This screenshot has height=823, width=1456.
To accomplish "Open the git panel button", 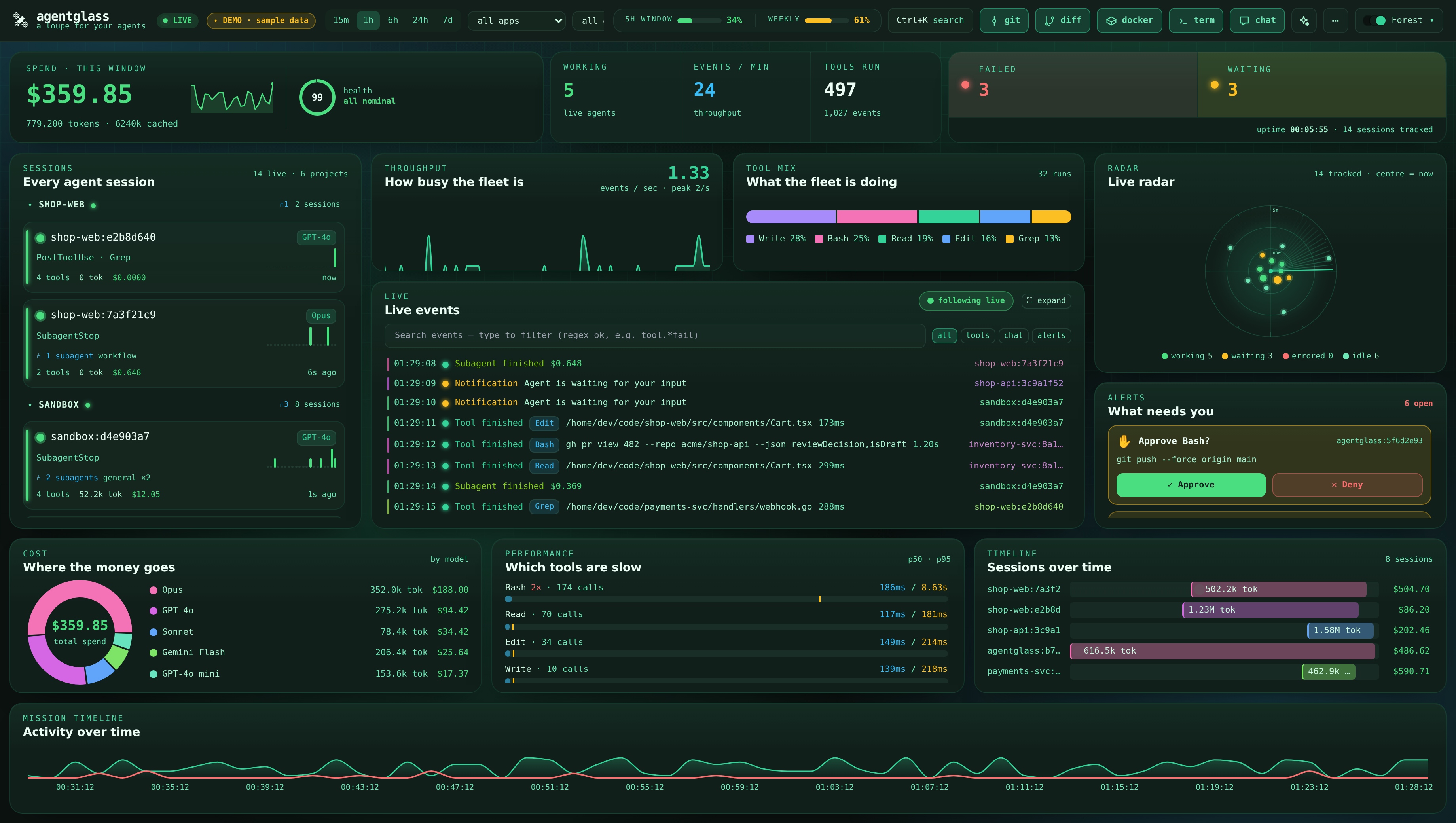I will coord(1004,20).
